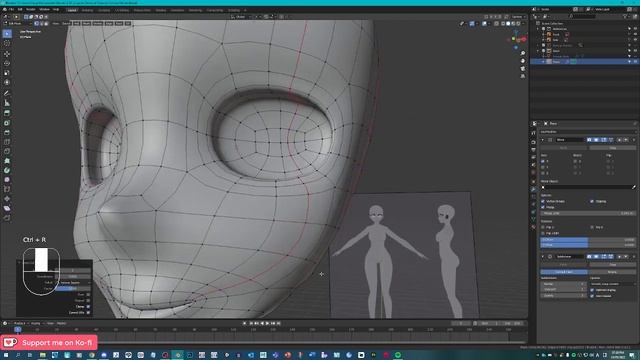Open the Global transform orientation dropdown

point(241,17)
